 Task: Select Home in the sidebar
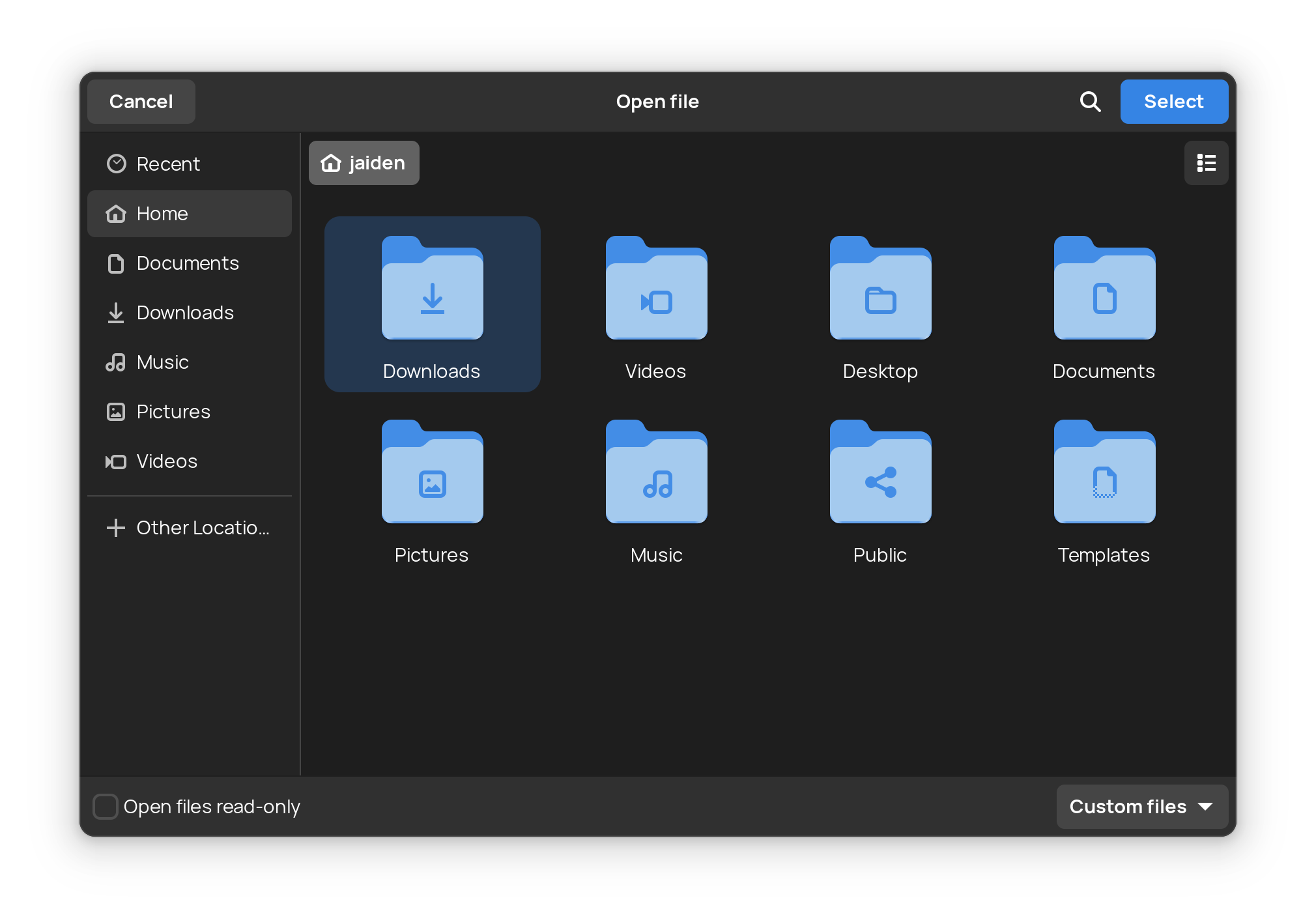click(190, 214)
